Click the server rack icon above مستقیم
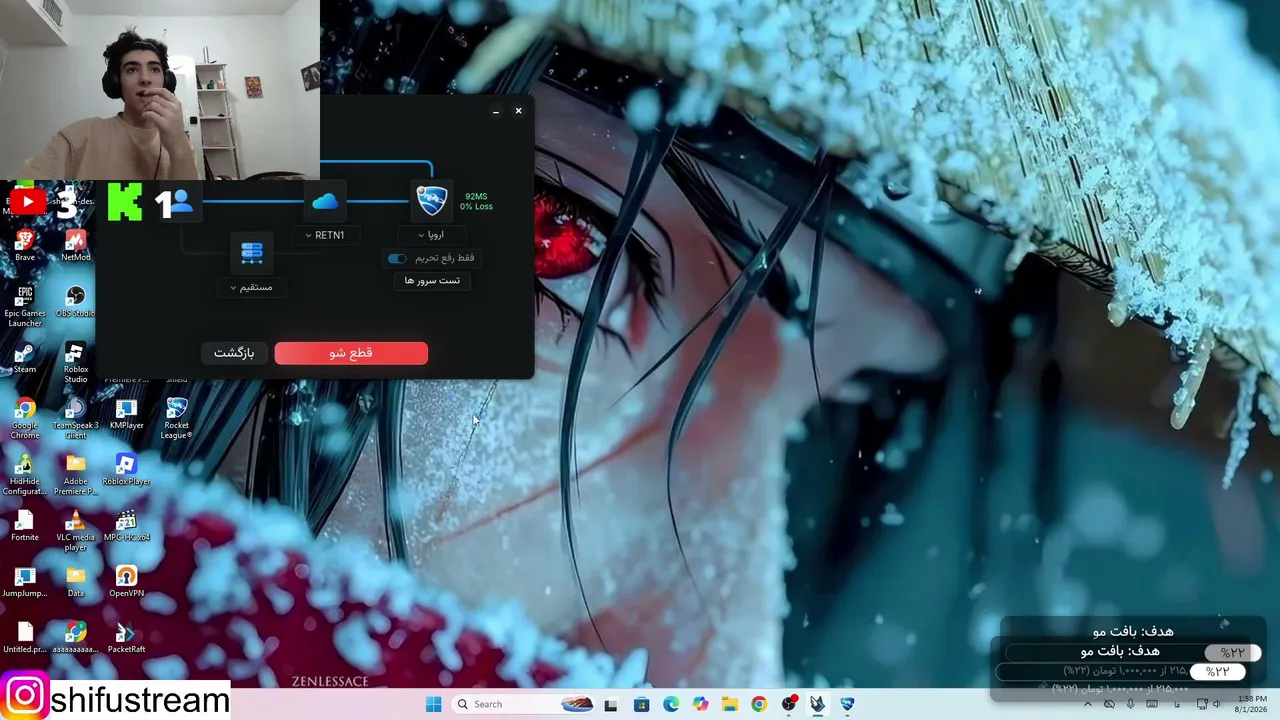 [x=251, y=252]
